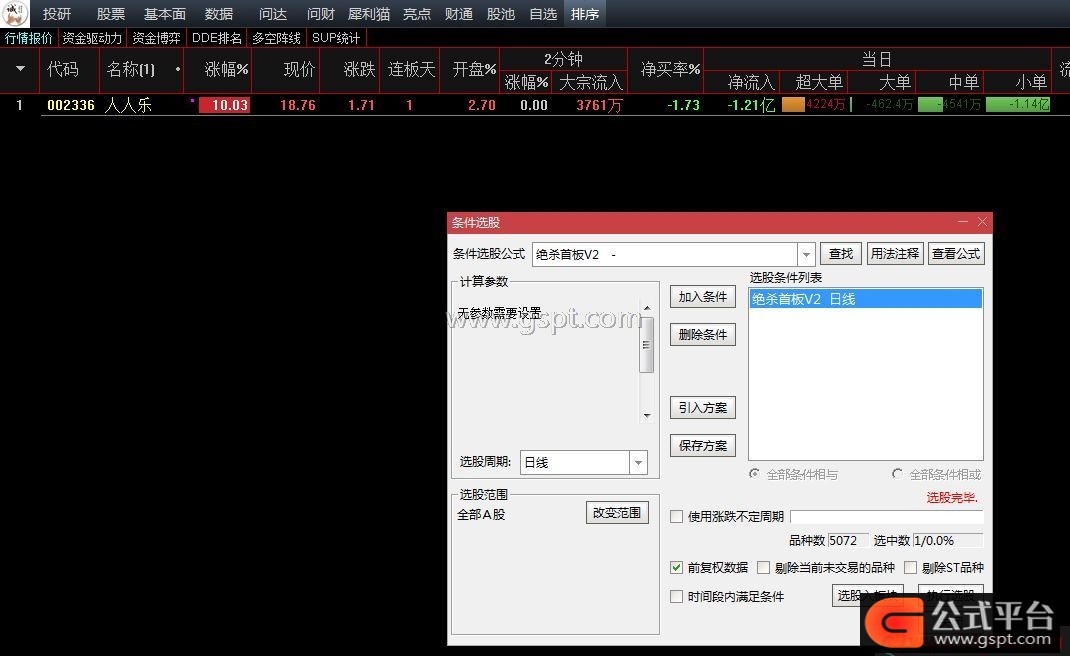Open the 投研 menu
Screen dimensions: 1070x656
tap(57, 14)
